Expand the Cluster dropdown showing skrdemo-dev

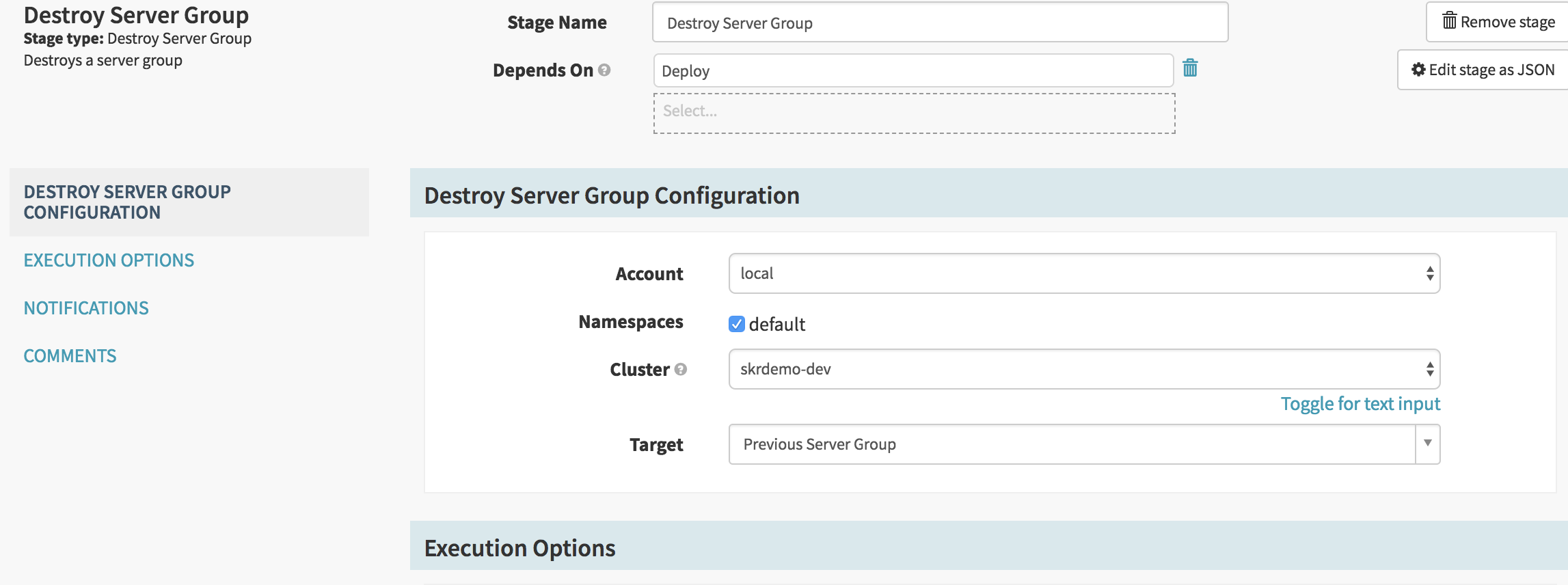pyautogui.click(x=1083, y=369)
